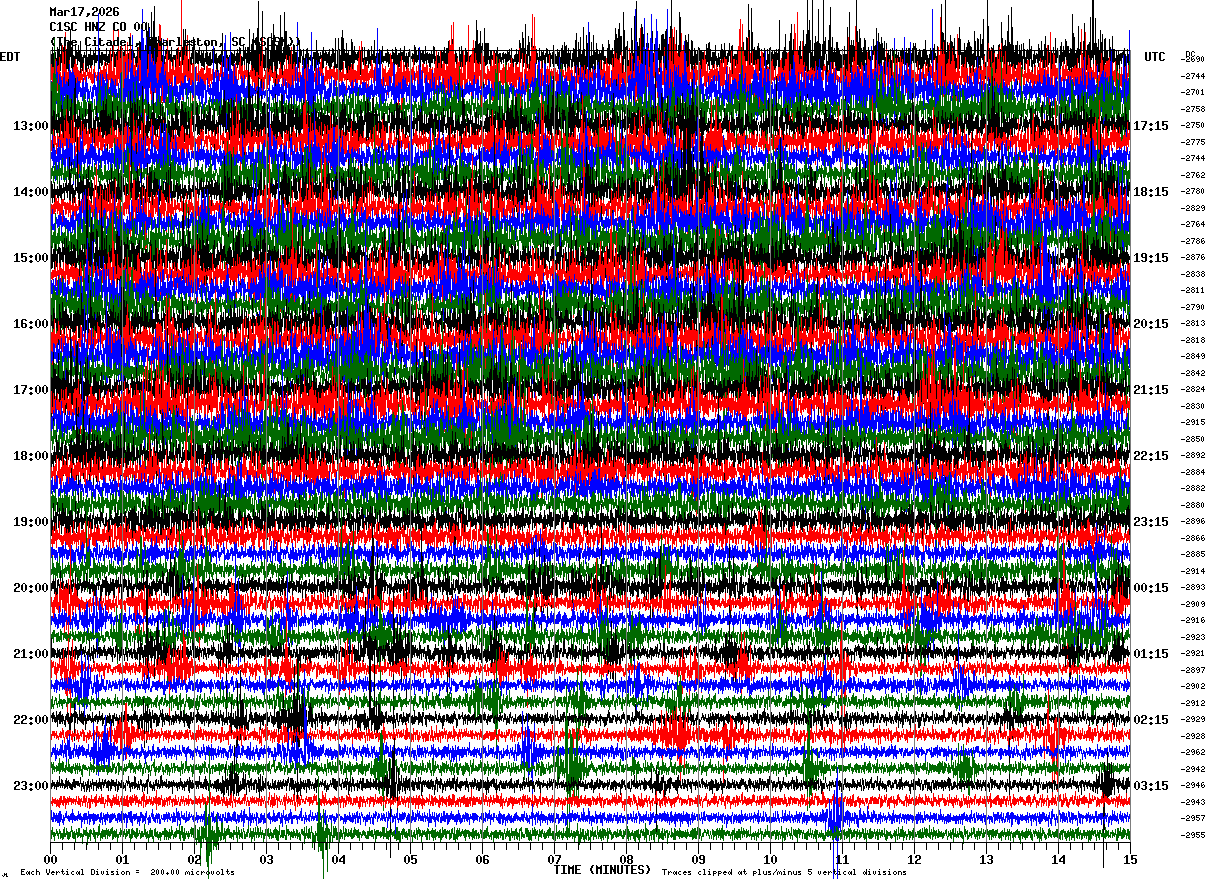Click minute 01 on the time axis
Image resolution: width=1210 pixels, height=886 pixels.
click(x=123, y=860)
